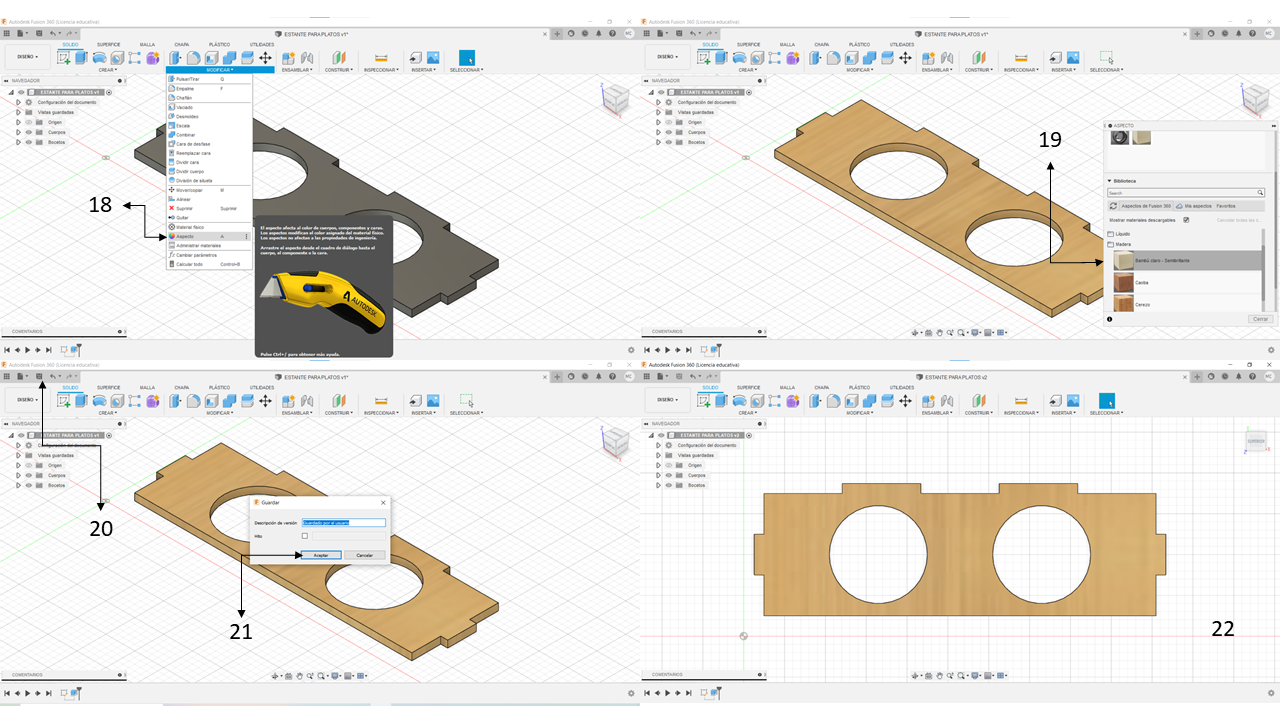Select the Cerezo wood swatch
This screenshot has height=720, width=1280.
coord(1123,303)
